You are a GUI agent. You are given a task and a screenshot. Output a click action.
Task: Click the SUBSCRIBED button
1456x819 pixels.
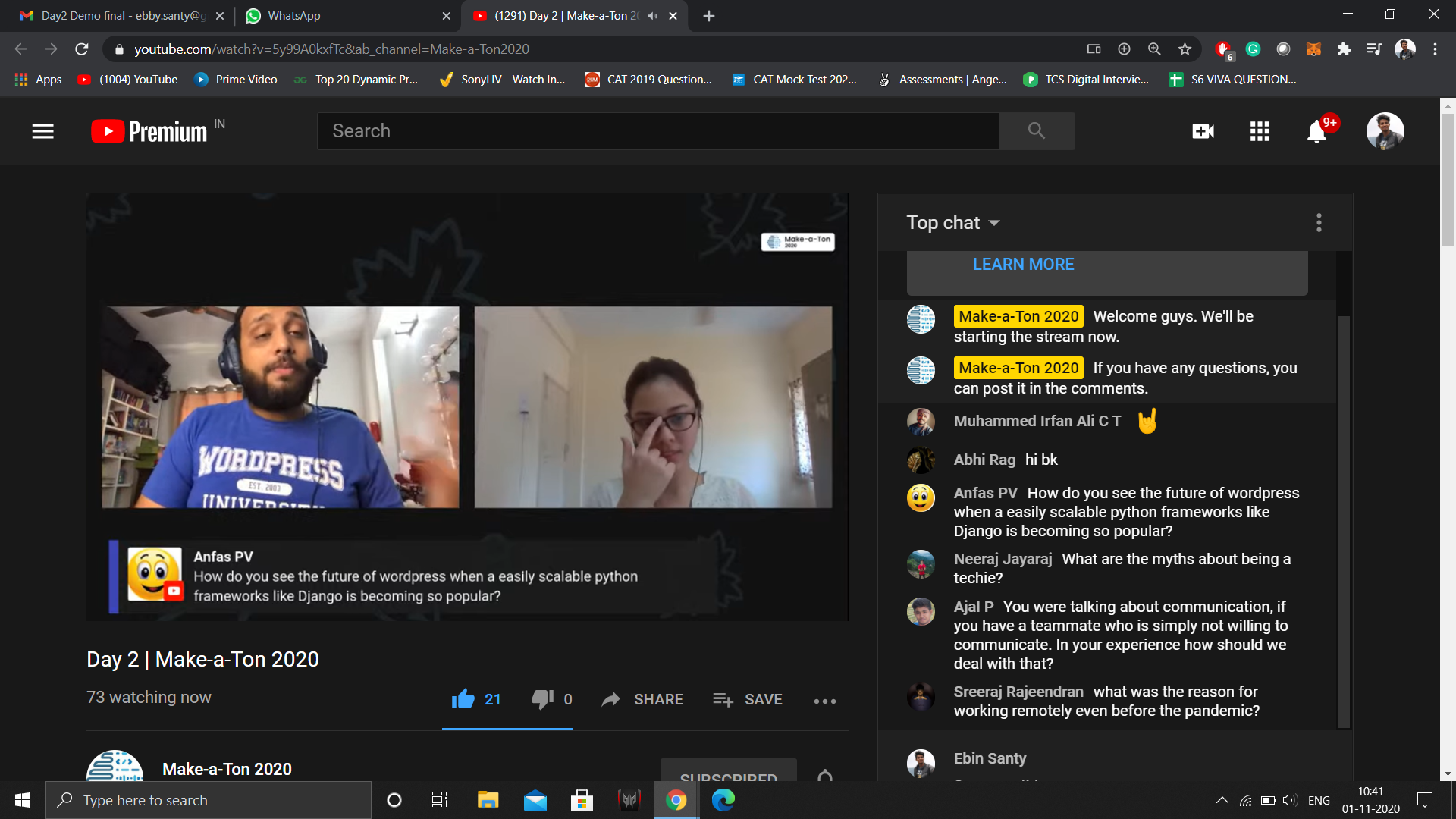tap(729, 770)
